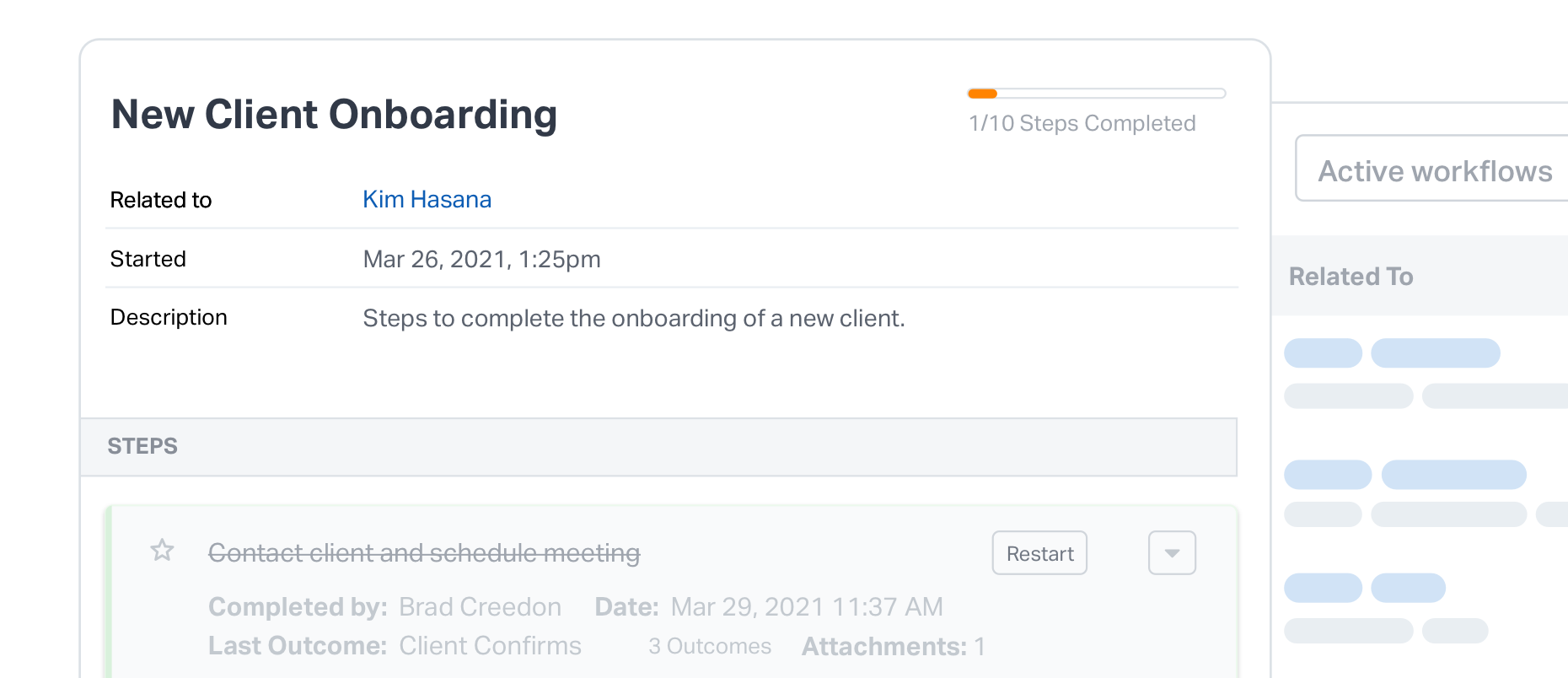Click the workflow description text
Image resolution: width=1568 pixels, height=678 pixels.
(633, 319)
